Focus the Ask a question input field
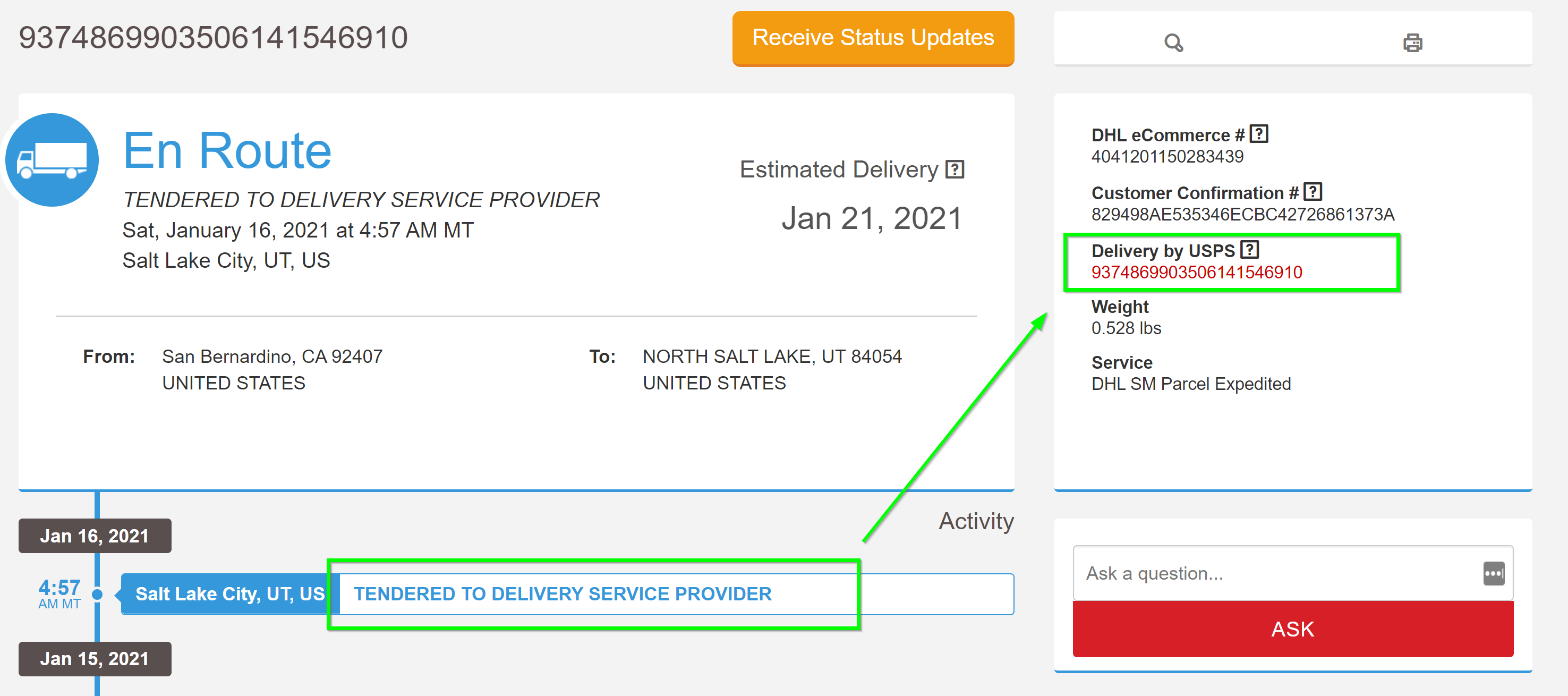This screenshot has width=1568, height=696. pyautogui.click(x=1275, y=573)
